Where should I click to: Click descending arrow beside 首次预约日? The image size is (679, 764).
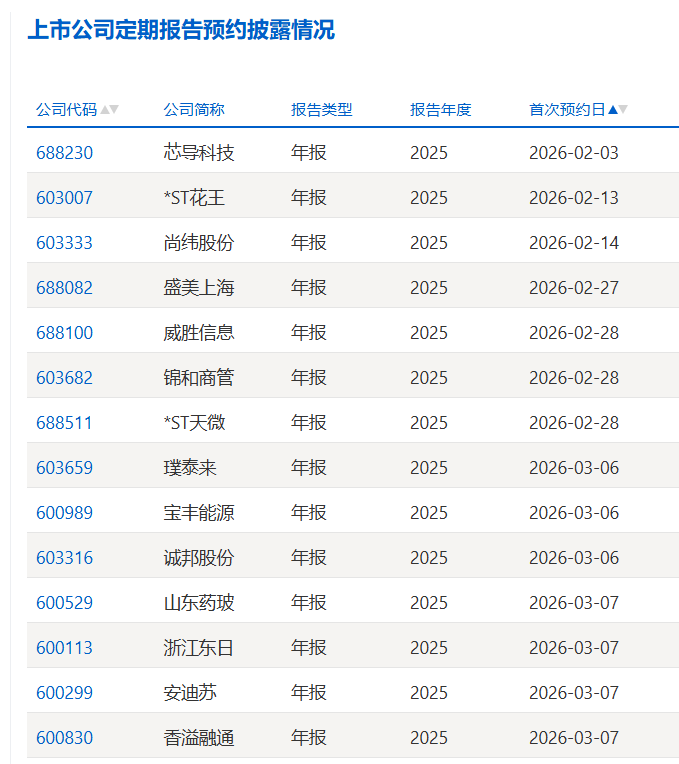pyautogui.click(x=623, y=110)
